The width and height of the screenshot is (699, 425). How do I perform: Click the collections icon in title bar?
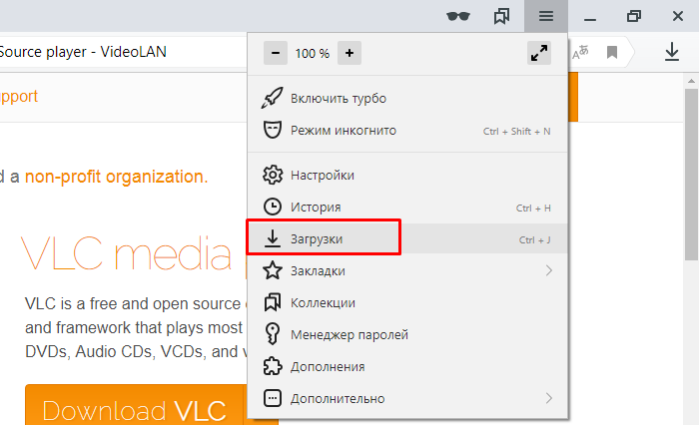[x=502, y=17]
